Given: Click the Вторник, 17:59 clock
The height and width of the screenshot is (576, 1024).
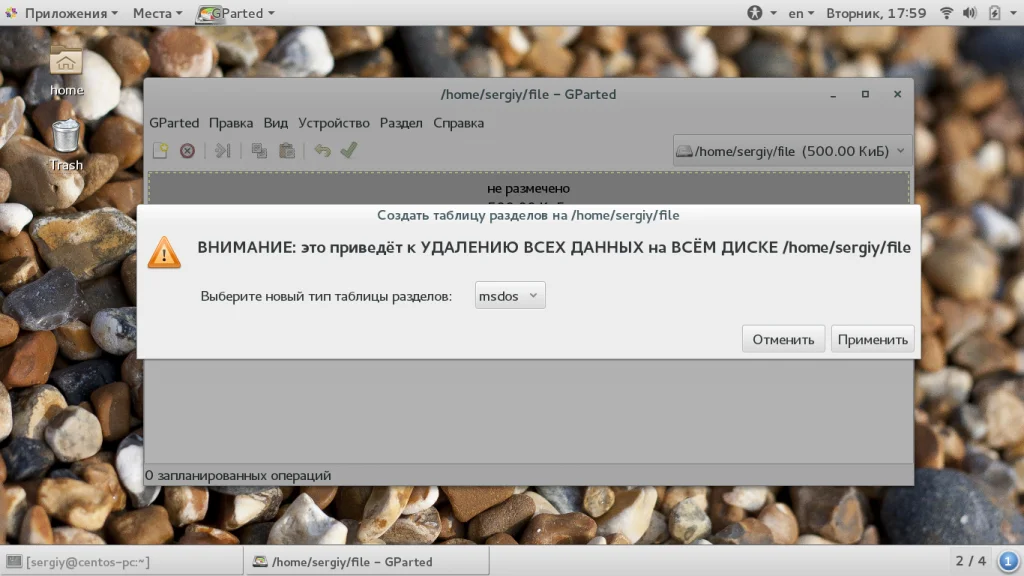Looking at the screenshot, I should point(876,13).
